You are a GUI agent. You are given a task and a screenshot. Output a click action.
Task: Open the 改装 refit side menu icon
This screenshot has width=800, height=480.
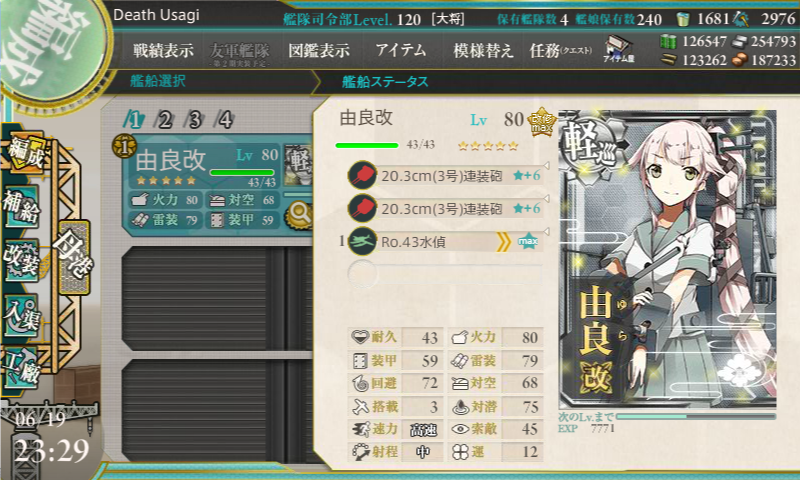[x=21, y=261]
